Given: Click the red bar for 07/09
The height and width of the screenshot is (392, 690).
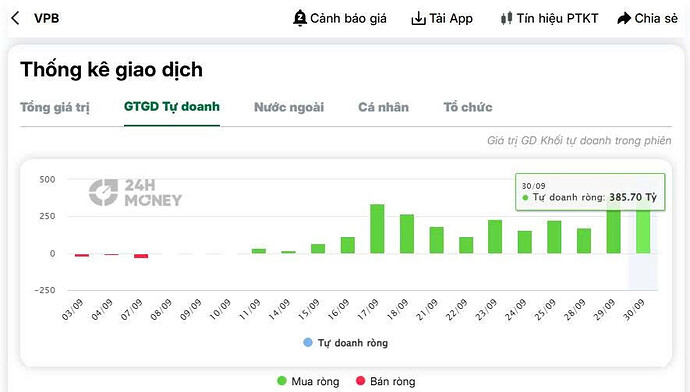Looking at the screenshot, I should coord(141,256).
